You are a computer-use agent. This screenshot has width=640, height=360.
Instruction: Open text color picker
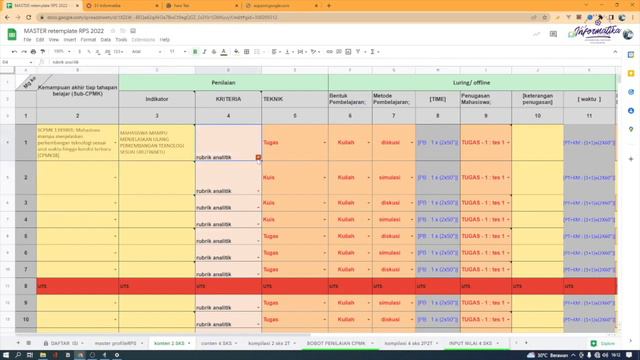(x=224, y=52)
